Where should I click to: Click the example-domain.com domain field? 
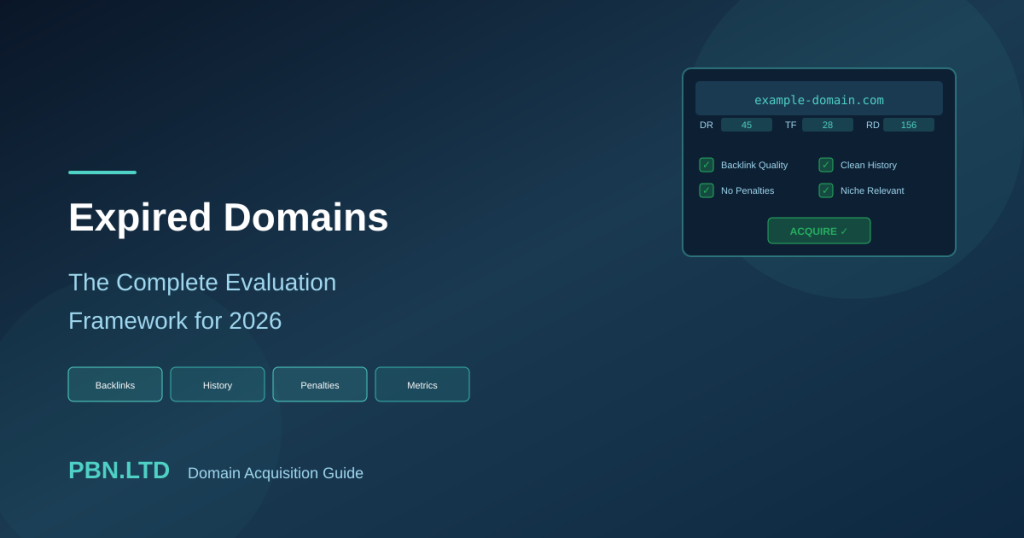[819, 99]
